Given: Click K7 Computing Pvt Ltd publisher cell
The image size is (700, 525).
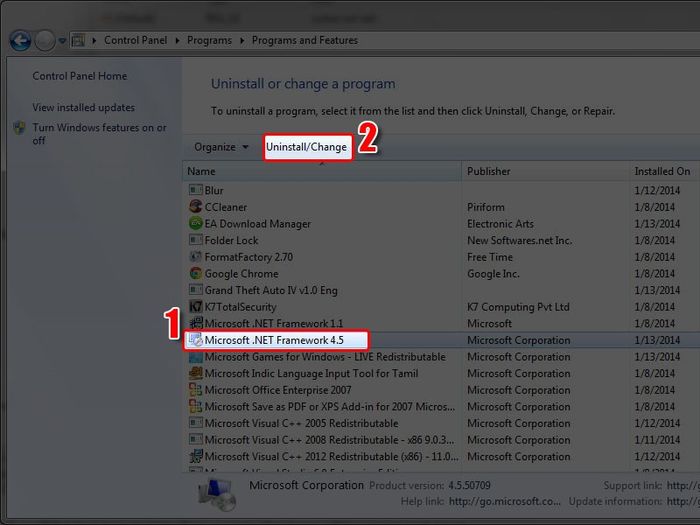Looking at the screenshot, I should click(518, 307).
